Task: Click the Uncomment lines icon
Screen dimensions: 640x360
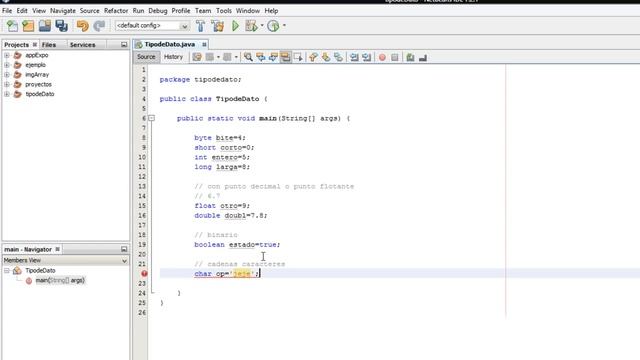Action: [423, 58]
